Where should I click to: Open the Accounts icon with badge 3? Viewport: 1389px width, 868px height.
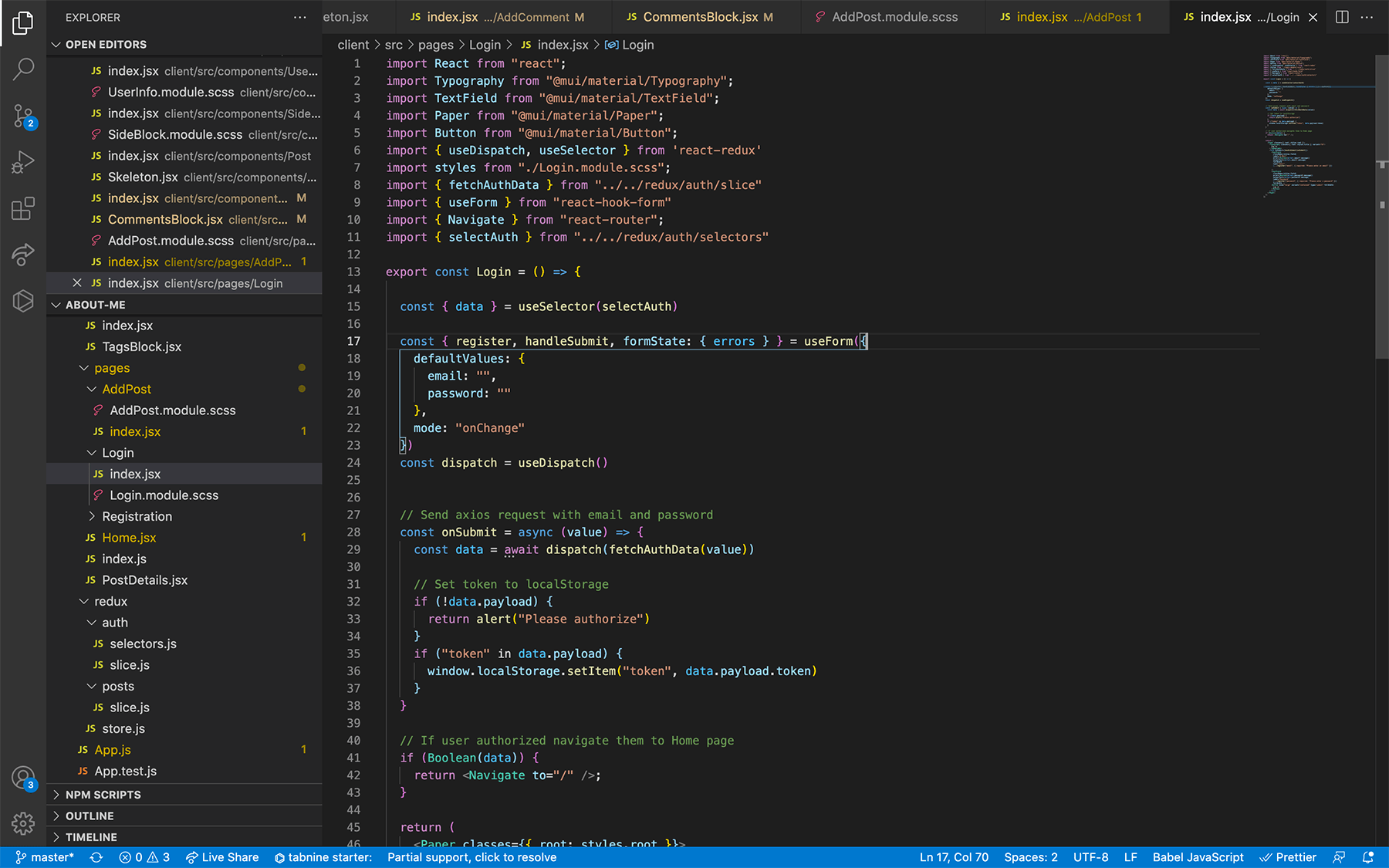coord(23,778)
